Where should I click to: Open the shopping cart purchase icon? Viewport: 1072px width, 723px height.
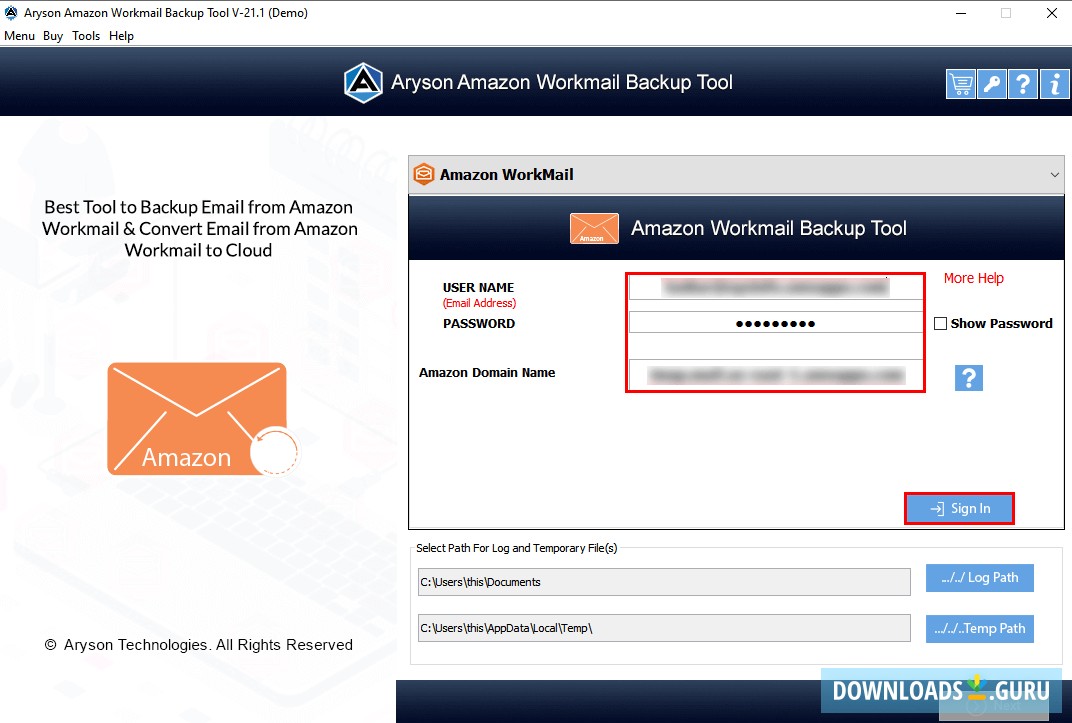pos(960,84)
